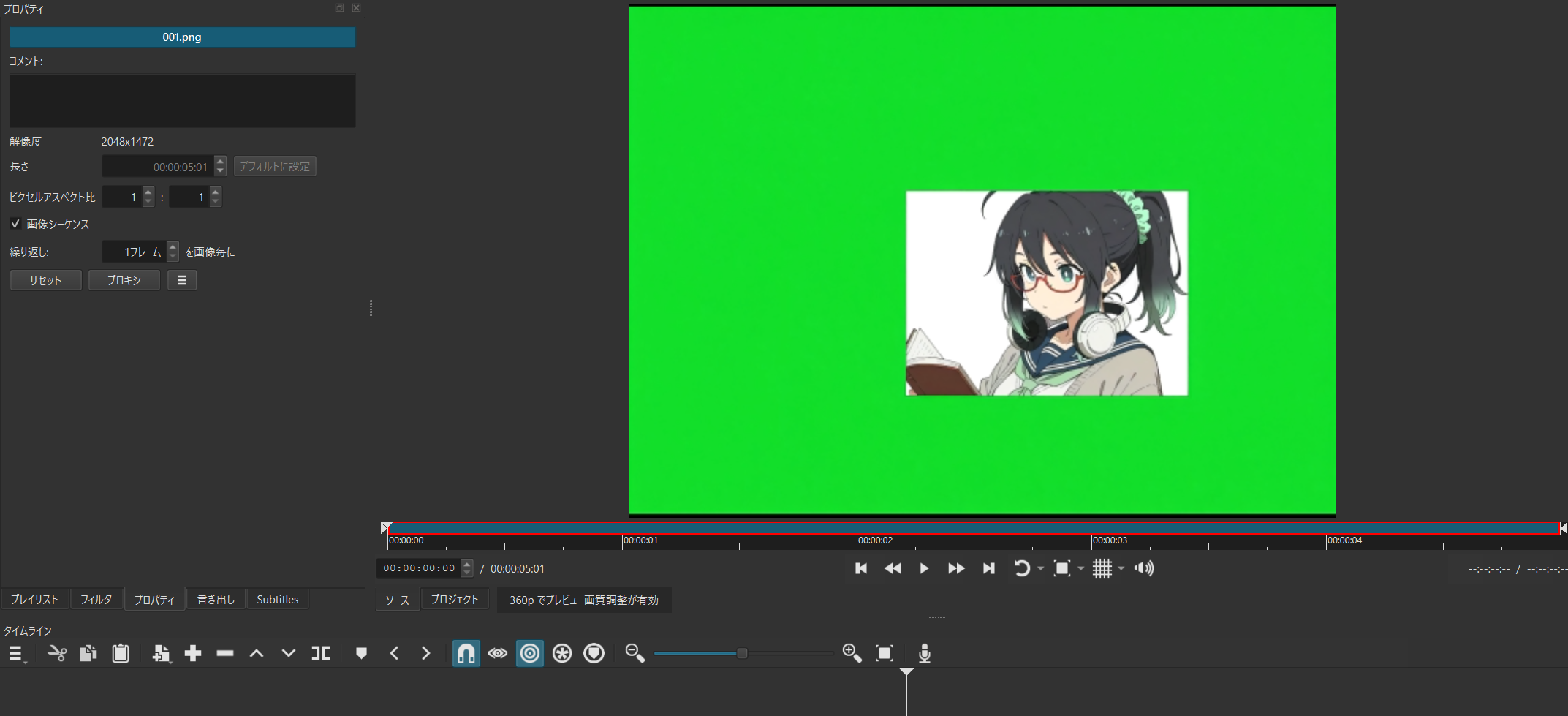The image size is (1568, 716).
Task: Click the Lift up-chevron icon
Action: (257, 653)
